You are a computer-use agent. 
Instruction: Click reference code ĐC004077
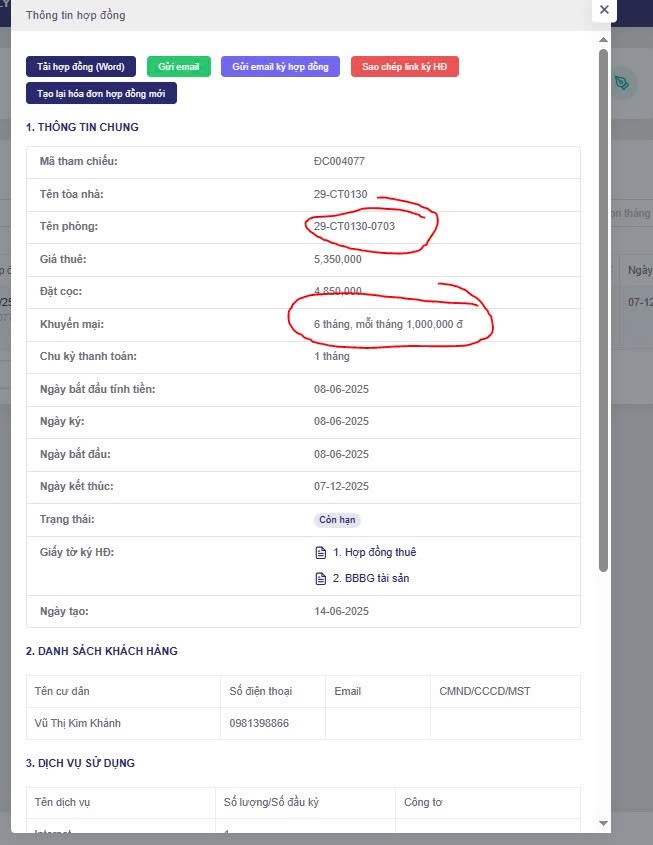point(339,161)
